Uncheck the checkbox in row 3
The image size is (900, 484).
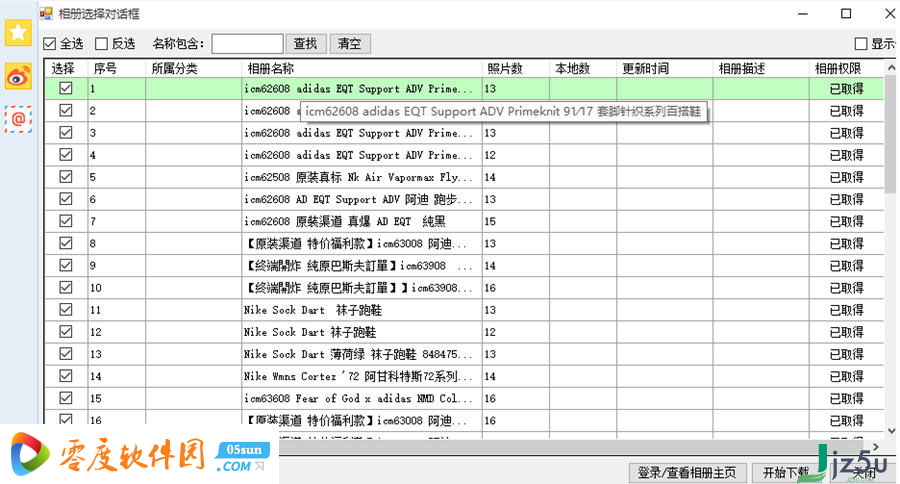coord(66,133)
